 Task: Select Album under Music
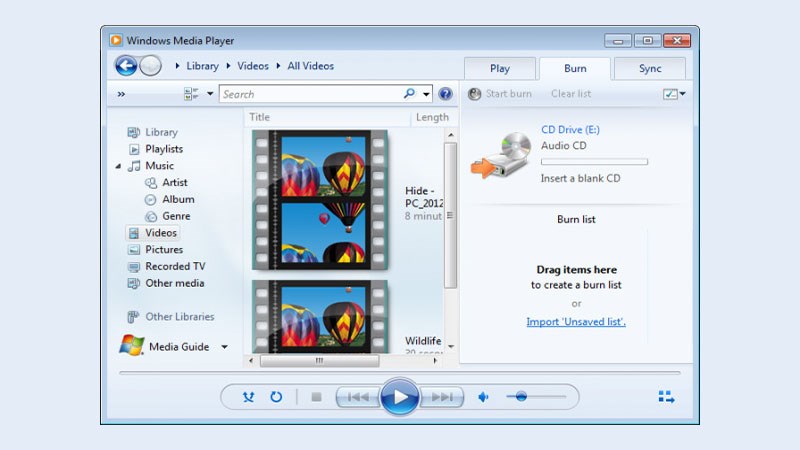178,199
